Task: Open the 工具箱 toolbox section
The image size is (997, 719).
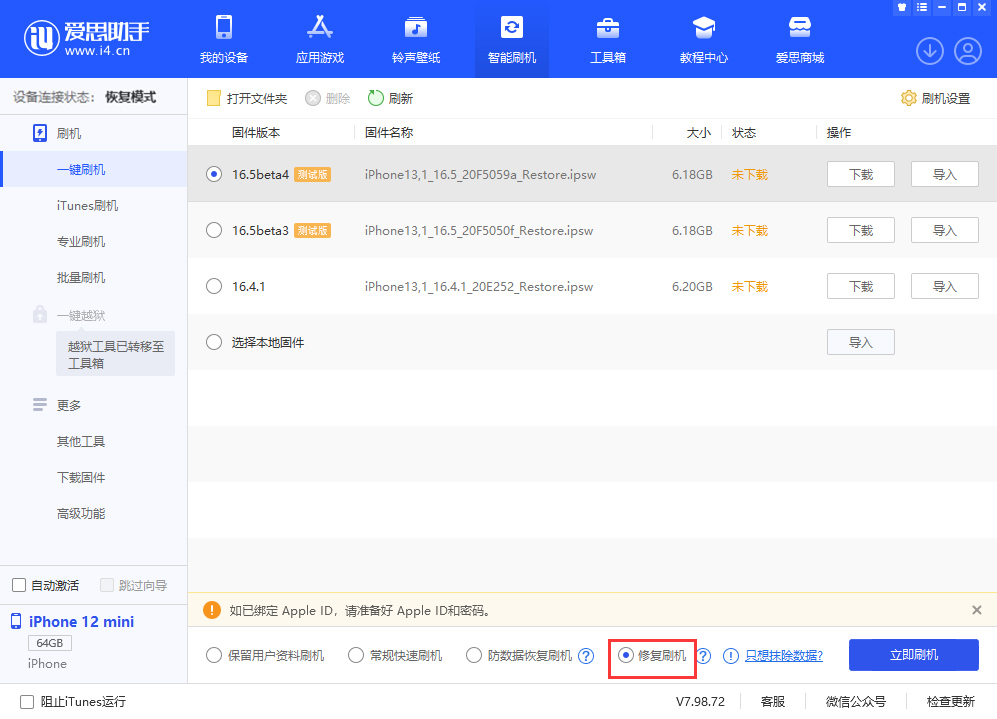Action: coord(607,40)
